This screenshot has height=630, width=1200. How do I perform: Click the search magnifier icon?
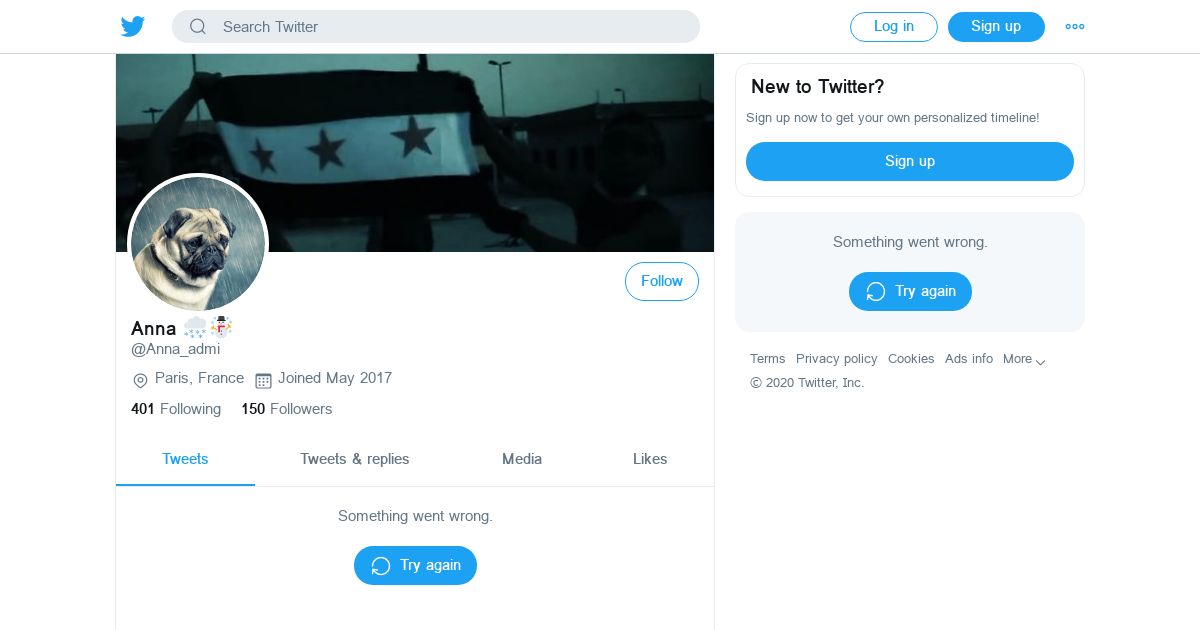198,27
